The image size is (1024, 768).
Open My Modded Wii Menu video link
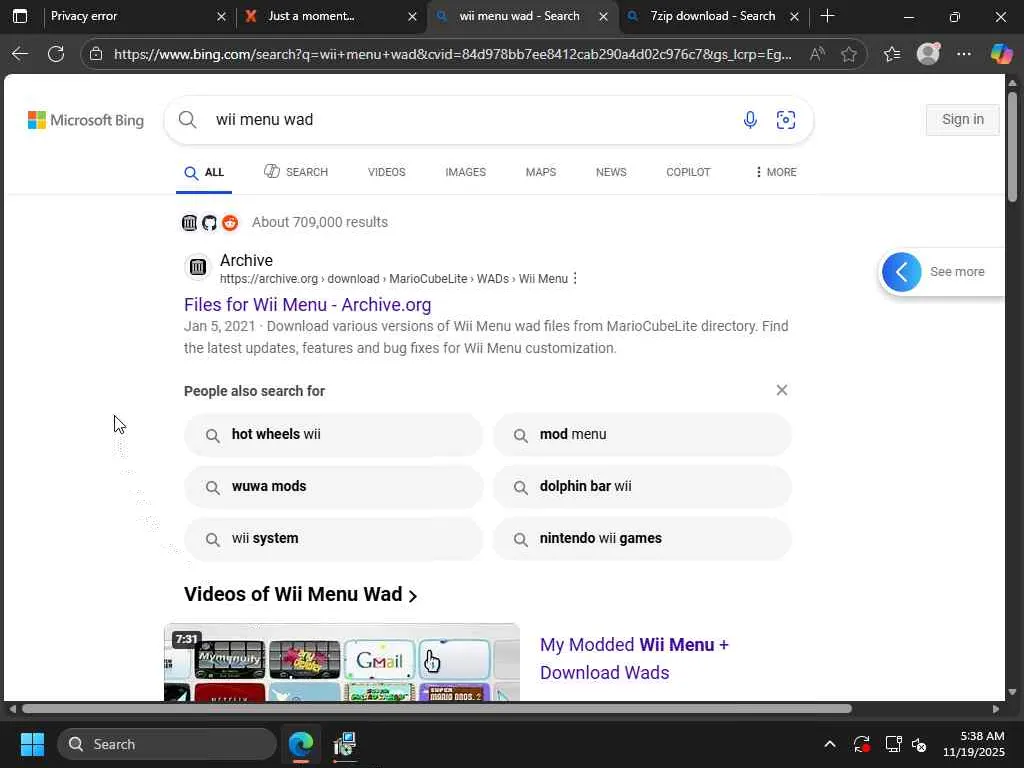pyautogui.click(x=634, y=658)
